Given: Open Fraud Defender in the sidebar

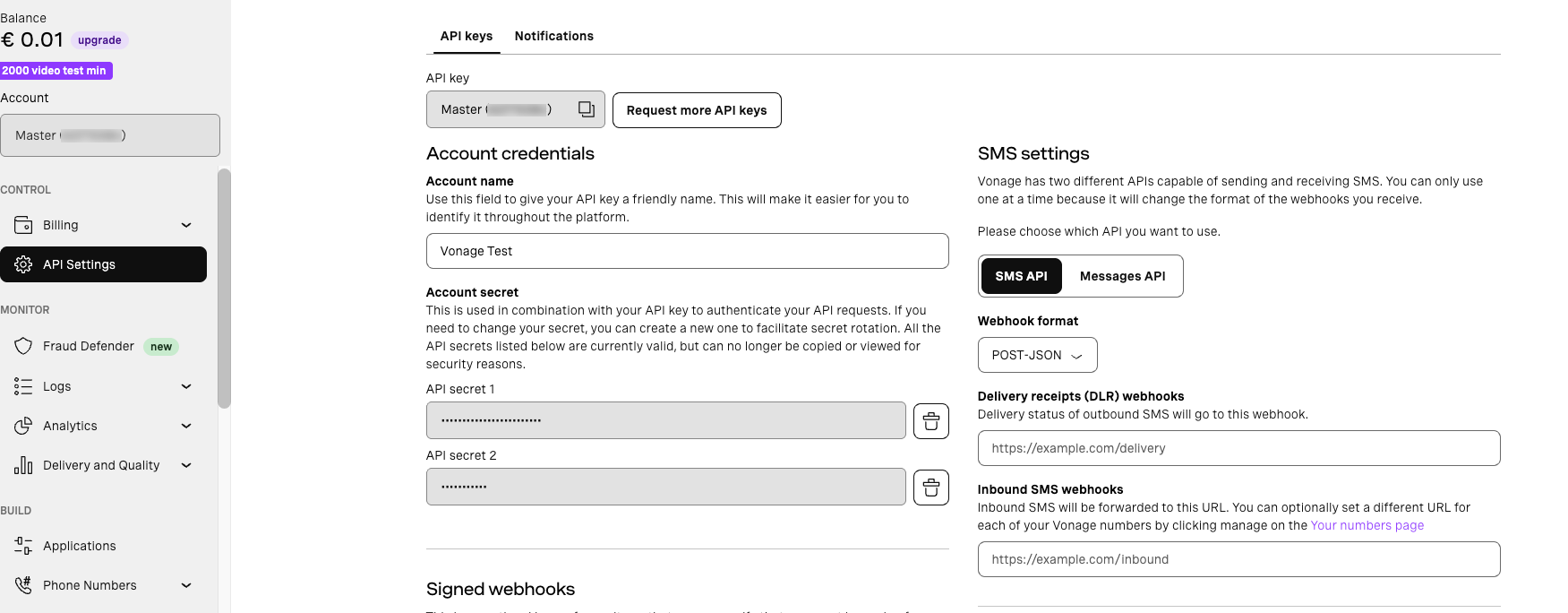Looking at the screenshot, I should point(103,346).
